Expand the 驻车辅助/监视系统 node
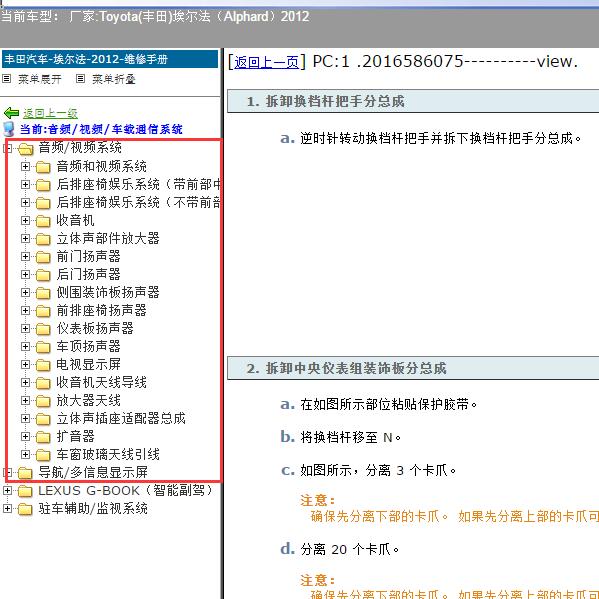The height and width of the screenshot is (599, 599). coord(7,508)
